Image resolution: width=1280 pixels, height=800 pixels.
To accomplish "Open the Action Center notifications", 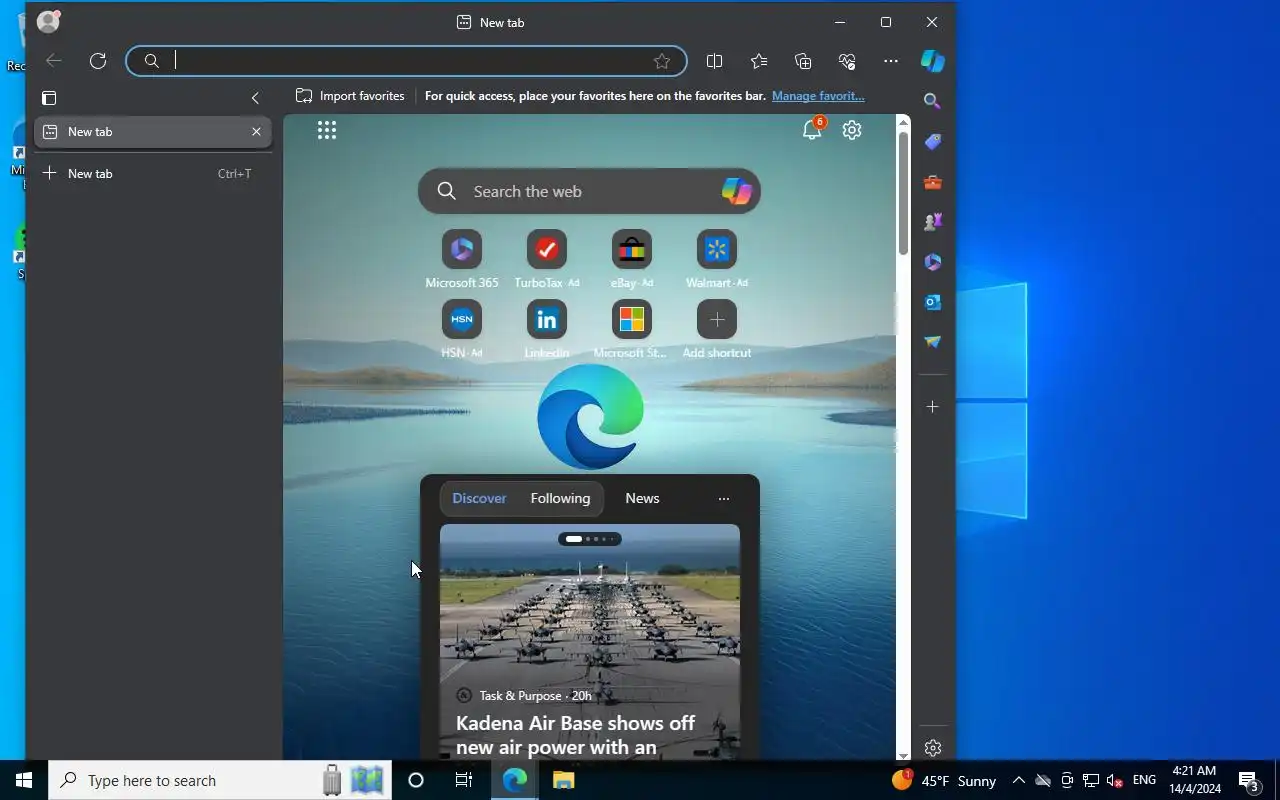I will [1248, 780].
